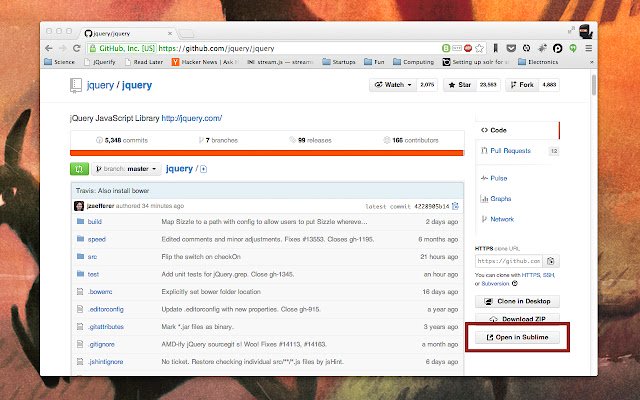Open the .jshintignore file

pos(105,362)
